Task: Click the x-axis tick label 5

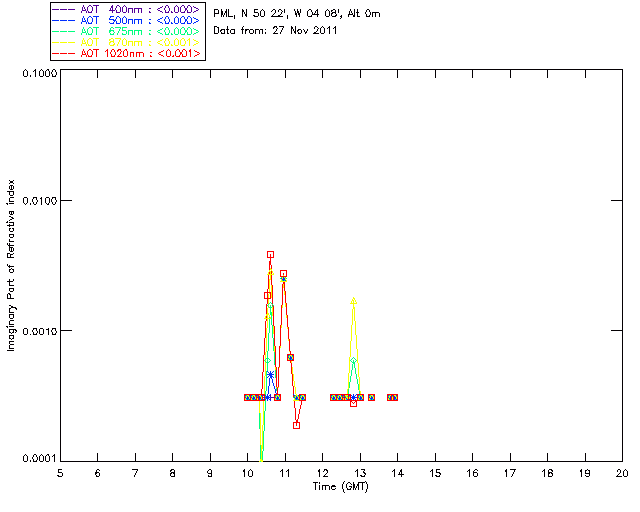Action: (x=60, y=473)
